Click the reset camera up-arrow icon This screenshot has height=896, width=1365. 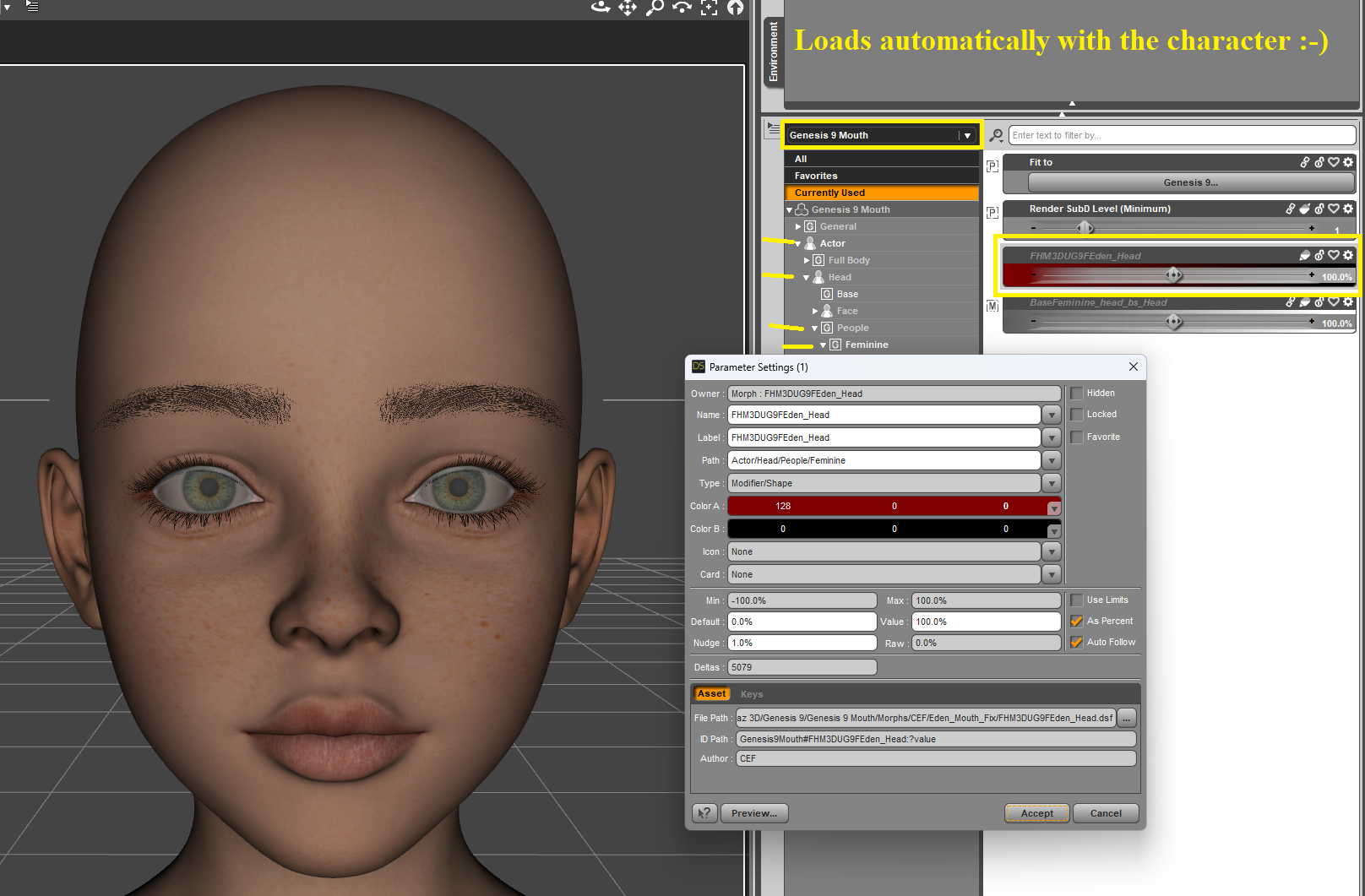(x=736, y=8)
